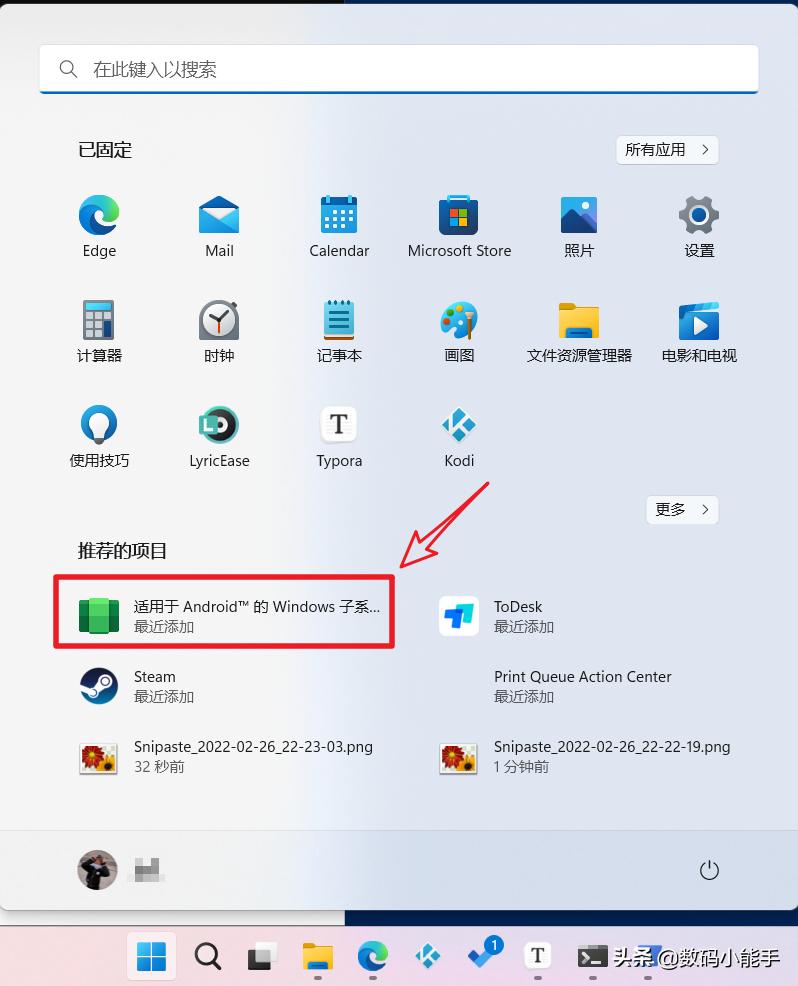Launch Kodi from pinned apps

(459, 436)
